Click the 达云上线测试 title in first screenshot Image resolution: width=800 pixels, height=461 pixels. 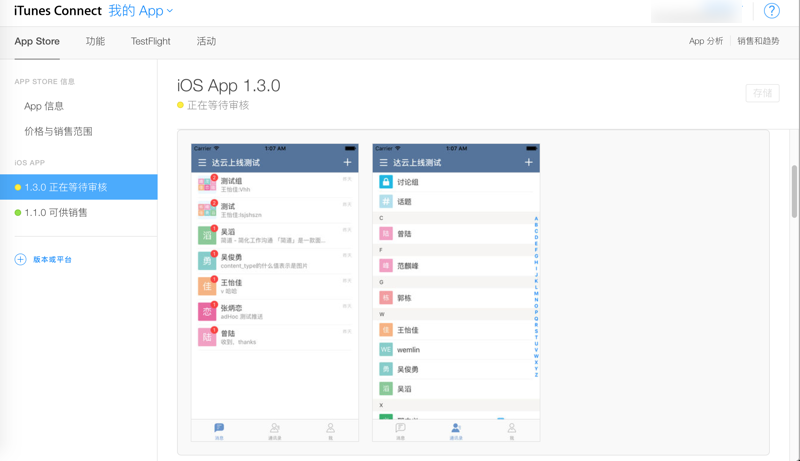(236, 163)
